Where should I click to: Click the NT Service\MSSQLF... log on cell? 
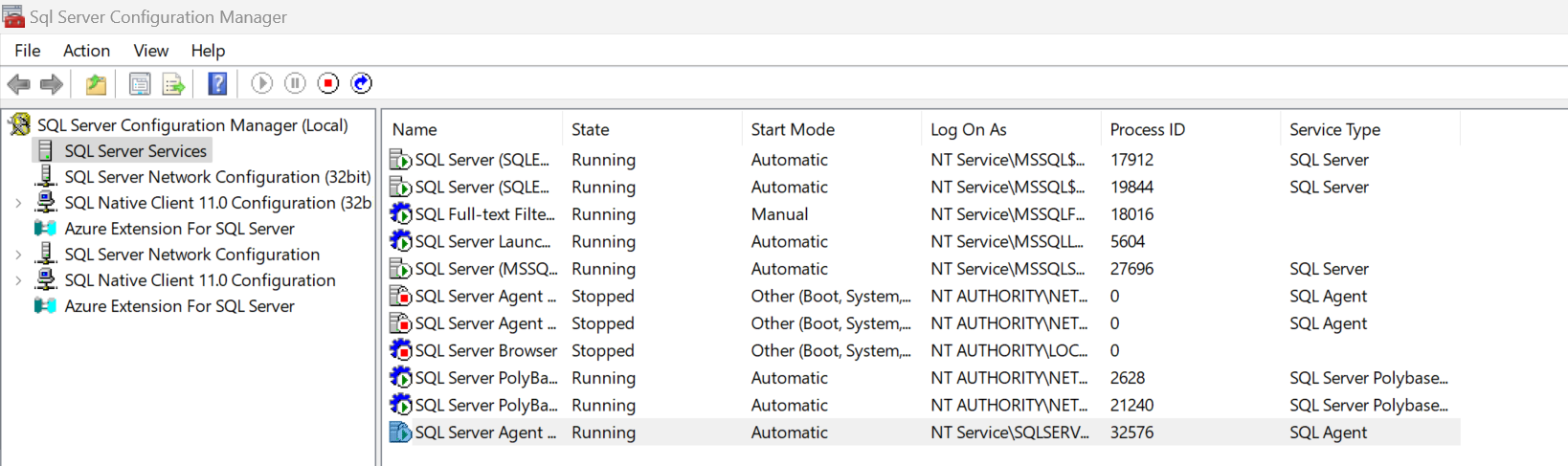point(1007,215)
